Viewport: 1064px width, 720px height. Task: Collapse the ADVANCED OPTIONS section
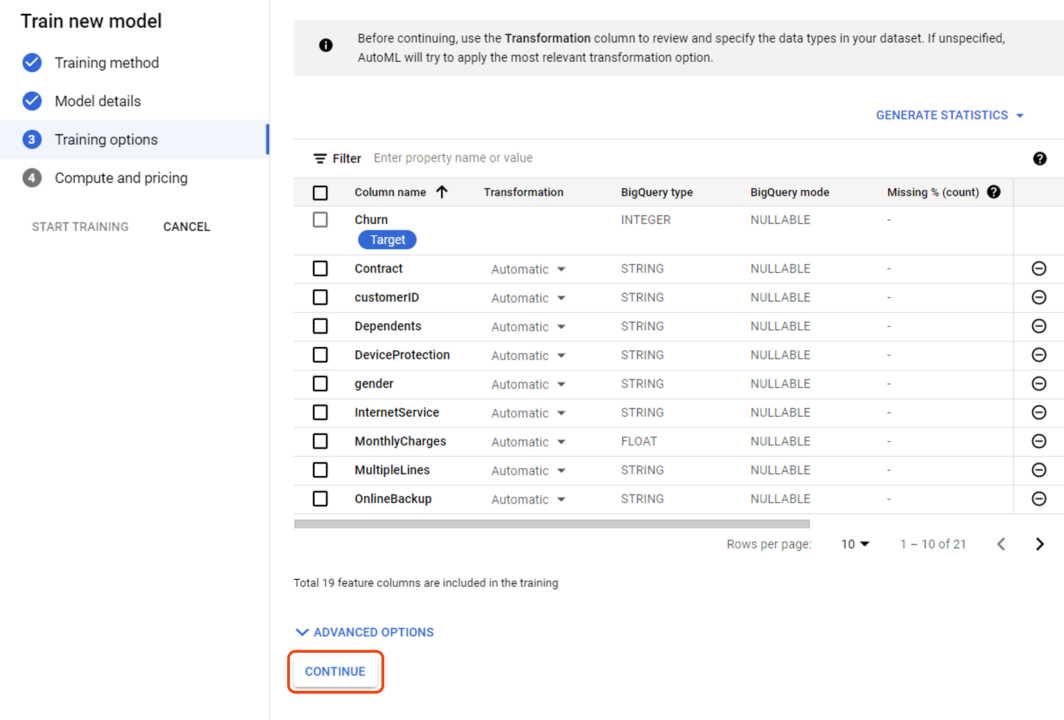(x=364, y=632)
